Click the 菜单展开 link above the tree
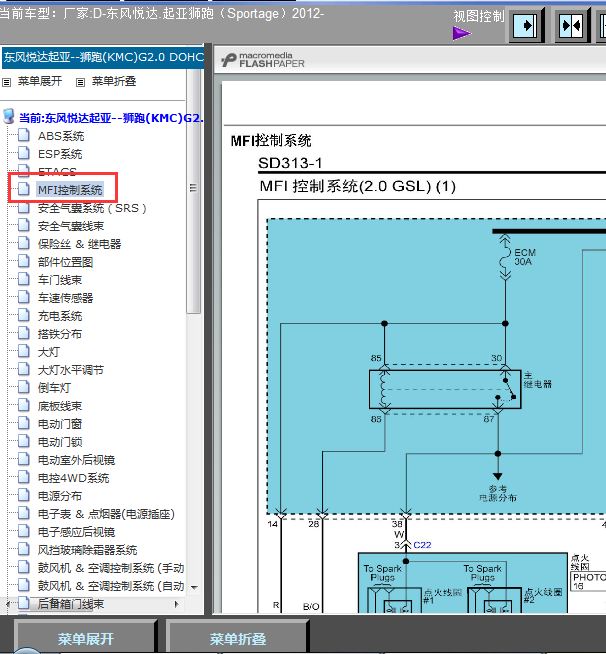The height and width of the screenshot is (654, 606). point(40,81)
